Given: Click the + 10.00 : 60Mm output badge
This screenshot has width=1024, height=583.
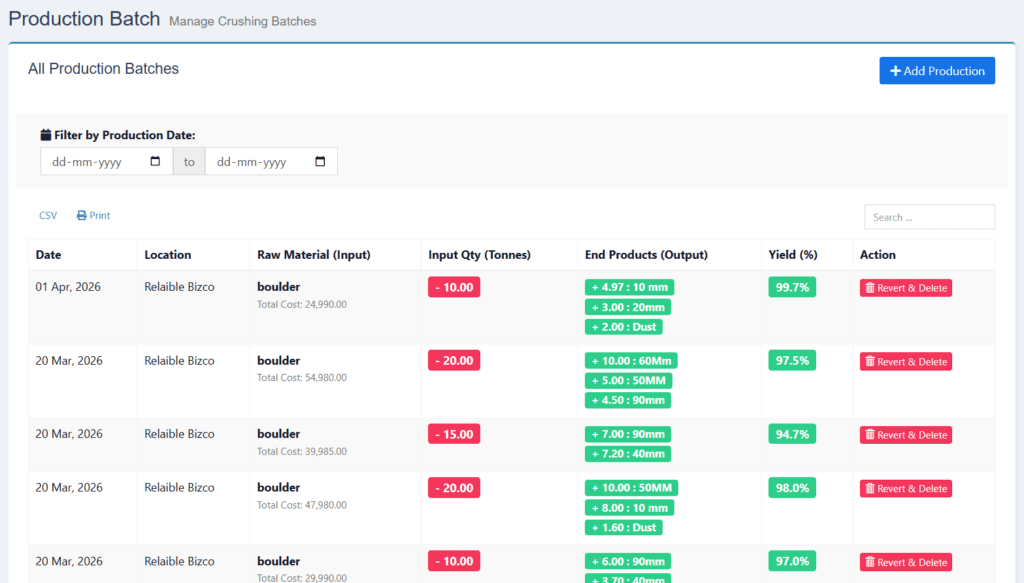Looking at the screenshot, I should tap(631, 360).
